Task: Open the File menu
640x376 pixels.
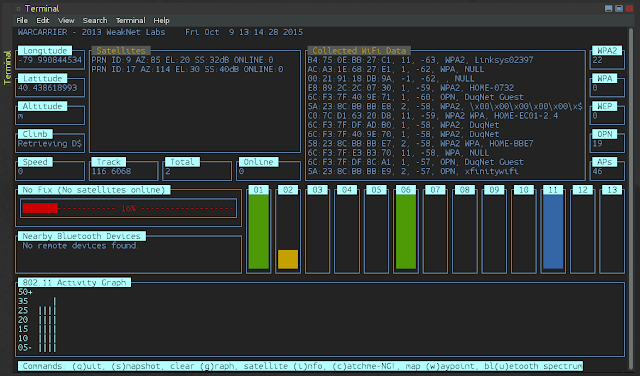Action: tap(22, 20)
